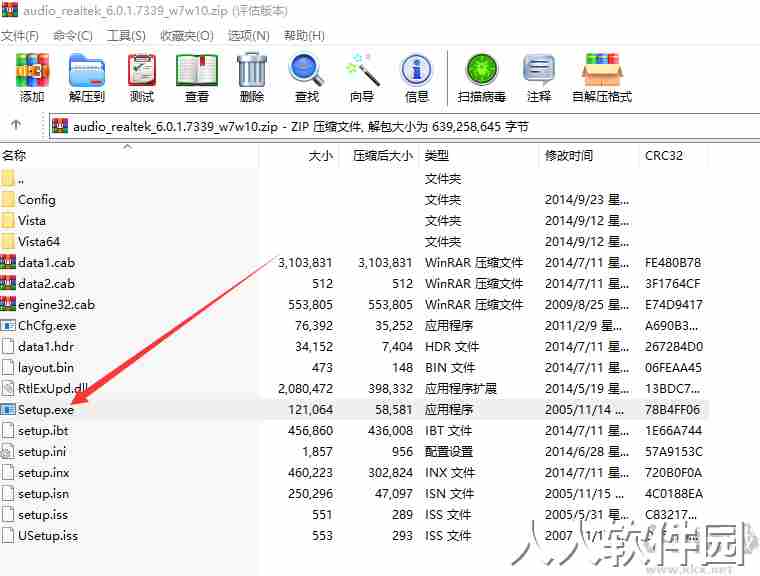The height and width of the screenshot is (576, 760).
Task: Click the Setup.exe application icon
Action: [8, 410]
